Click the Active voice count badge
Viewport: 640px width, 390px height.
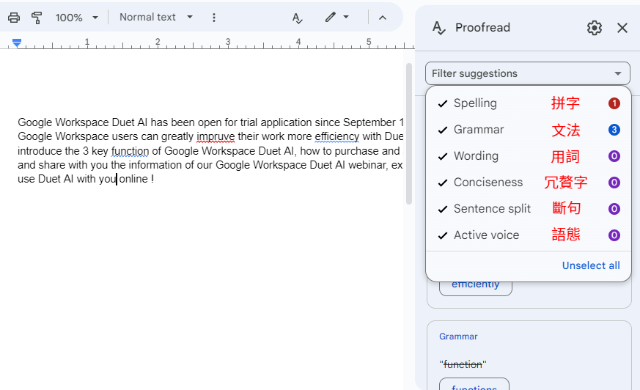click(x=614, y=235)
